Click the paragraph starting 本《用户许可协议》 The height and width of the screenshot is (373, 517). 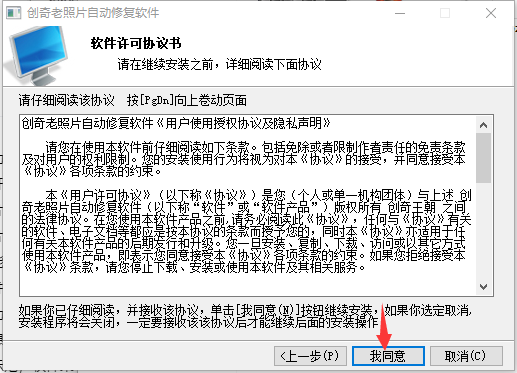pyautogui.click(x=247, y=231)
